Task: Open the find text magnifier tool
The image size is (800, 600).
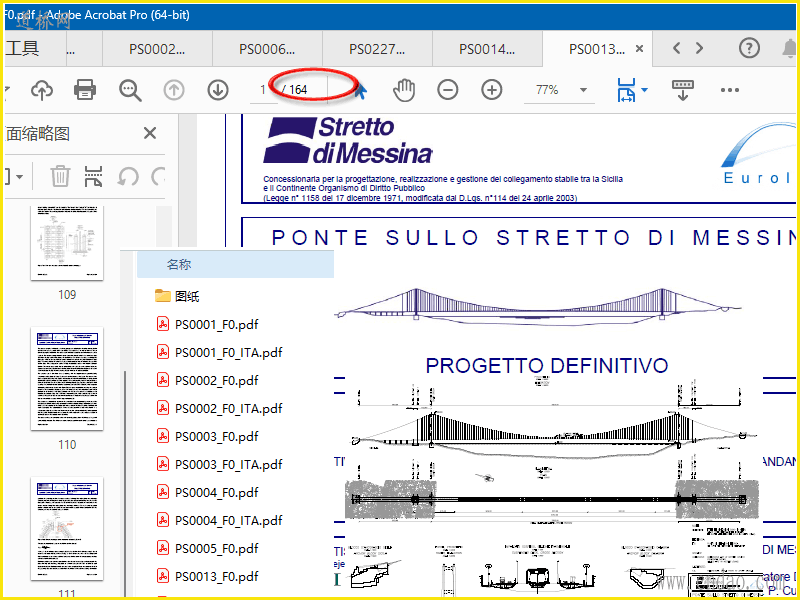Action: 130,90
